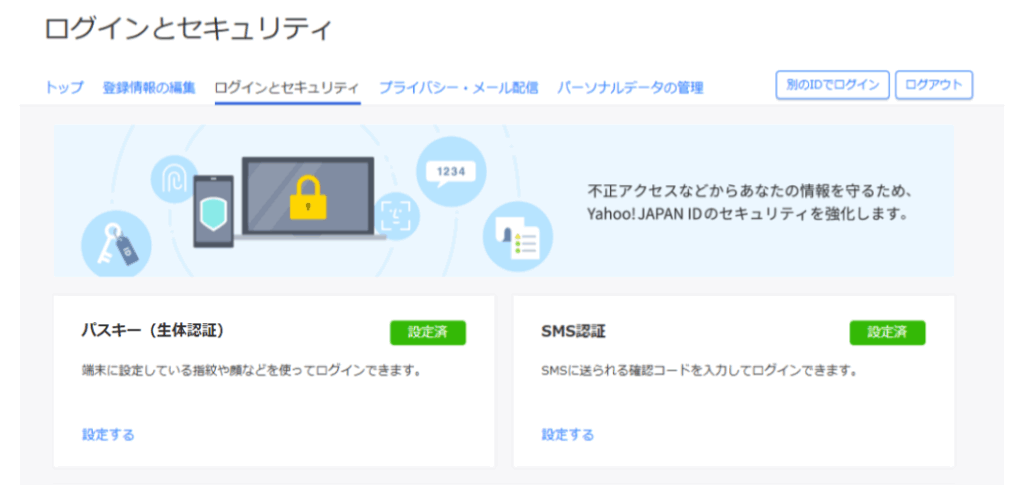Click the SMS認証 card heading
This screenshot has height=496, width=1024.
pyautogui.click(x=573, y=330)
